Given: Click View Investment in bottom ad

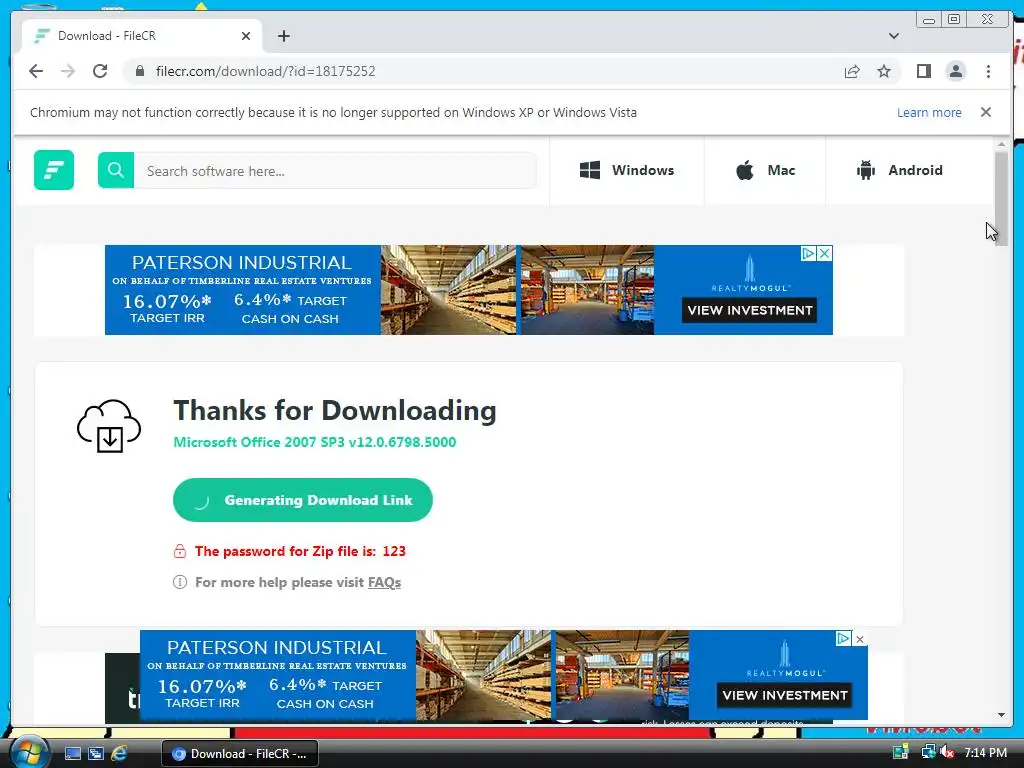Looking at the screenshot, I should click(784, 695).
